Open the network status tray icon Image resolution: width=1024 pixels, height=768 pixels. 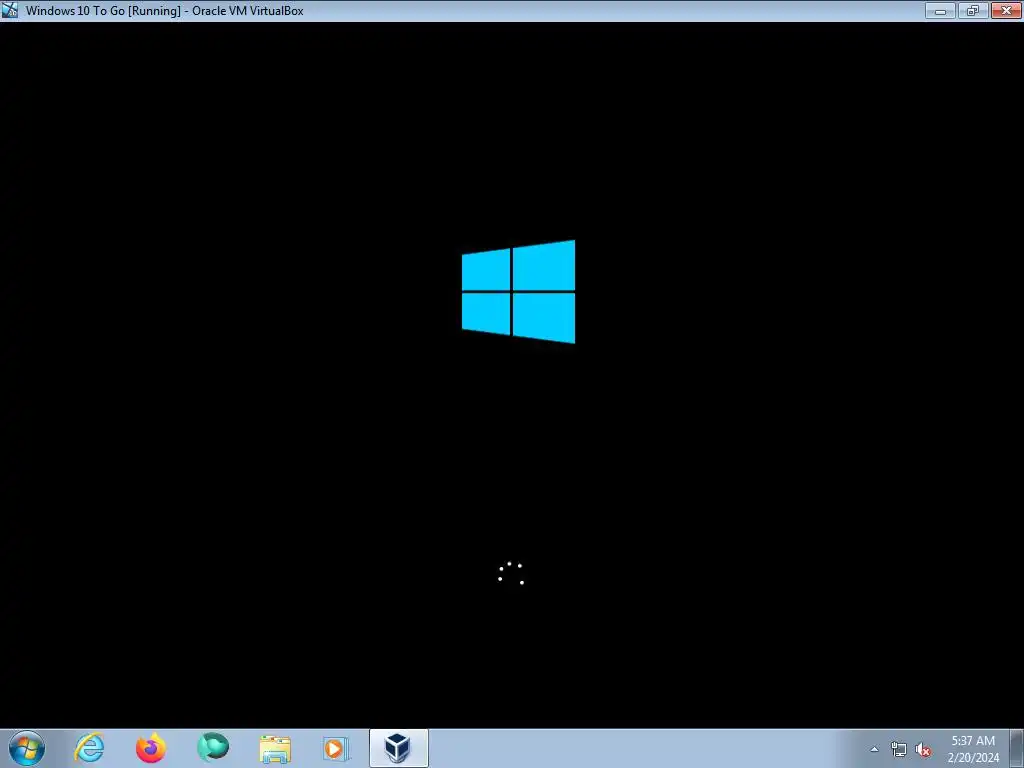pyautogui.click(x=899, y=750)
